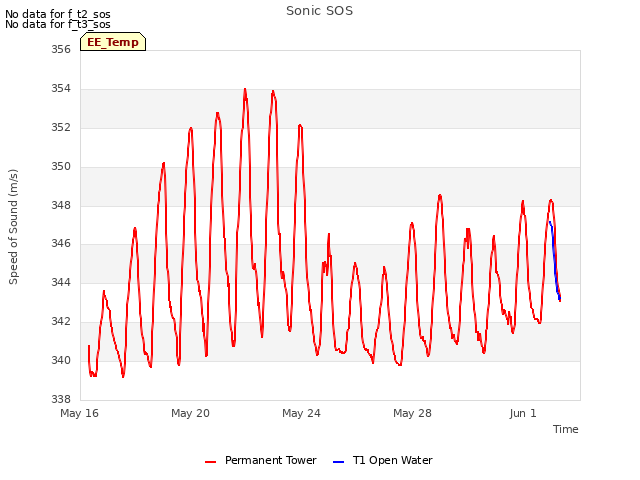The image size is (640, 480).
Task: Click the 350 y-axis tick label
Action: click(61, 167)
